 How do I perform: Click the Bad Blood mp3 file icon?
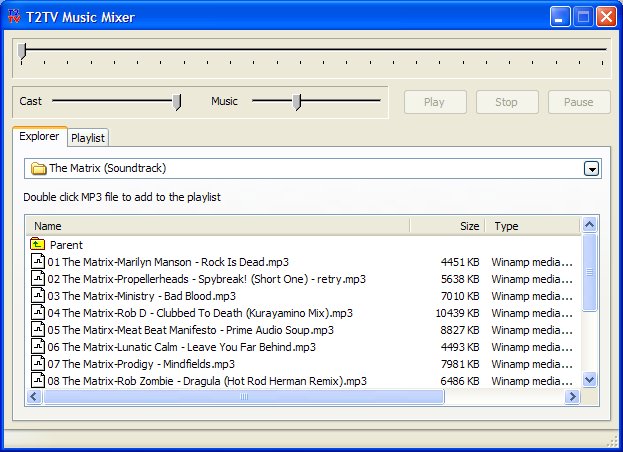click(x=38, y=295)
